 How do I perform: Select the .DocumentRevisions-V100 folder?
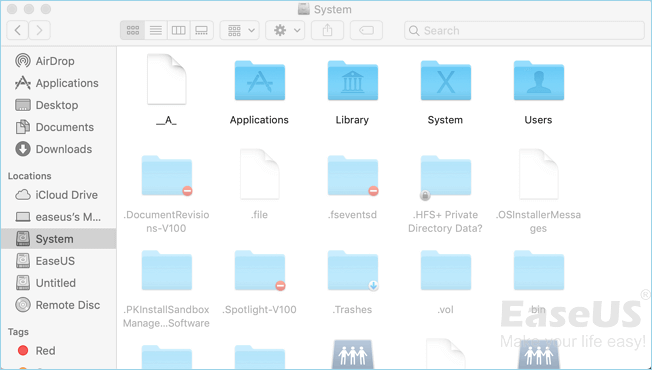point(167,175)
